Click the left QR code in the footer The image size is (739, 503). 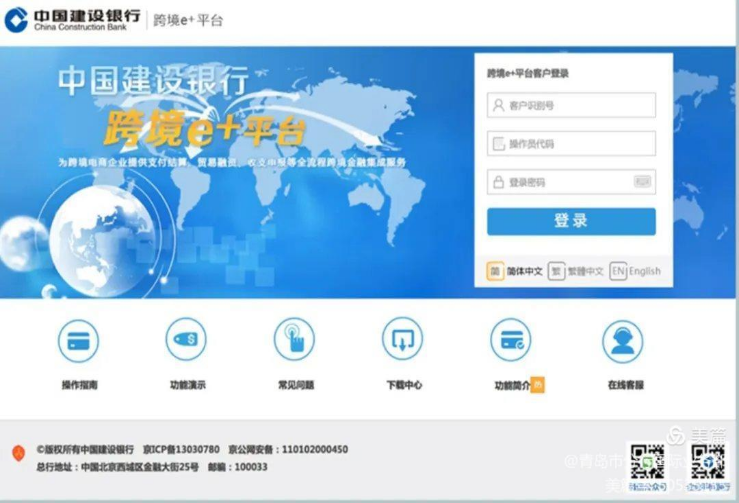[648, 462]
